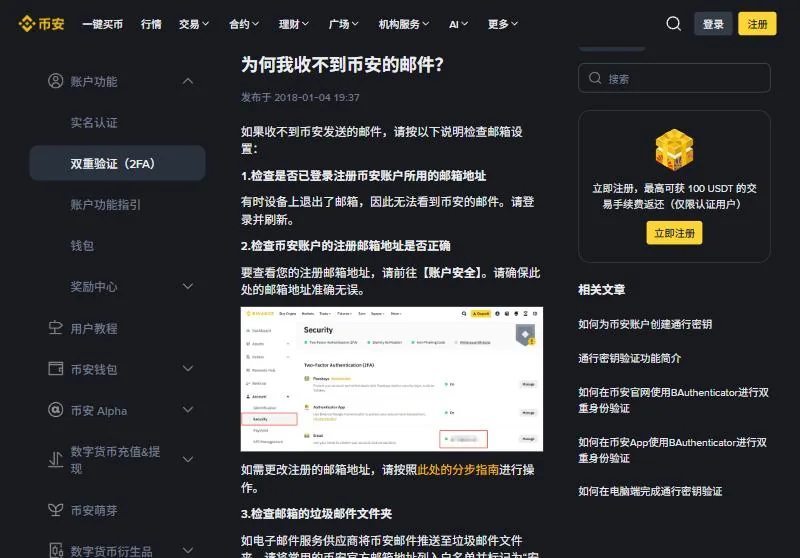Click the 相关文章 heading
This screenshot has height=558, width=800.
(x=602, y=290)
